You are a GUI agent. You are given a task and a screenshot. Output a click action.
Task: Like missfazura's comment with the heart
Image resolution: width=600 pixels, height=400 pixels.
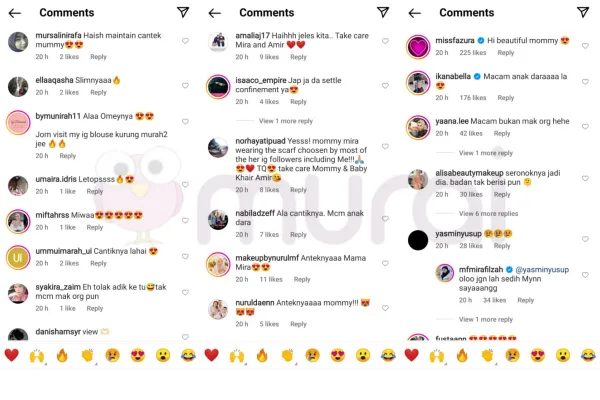tap(585, 46)
